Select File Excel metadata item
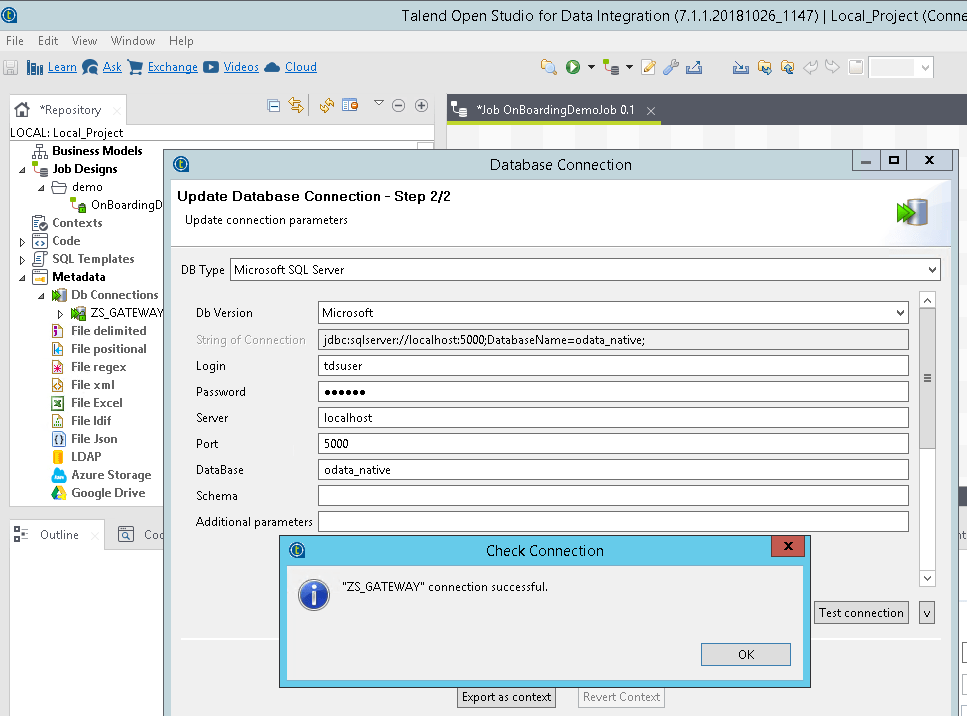Viewport: 967px width, 716px height. pyautogui.click(x=97, y=403)
